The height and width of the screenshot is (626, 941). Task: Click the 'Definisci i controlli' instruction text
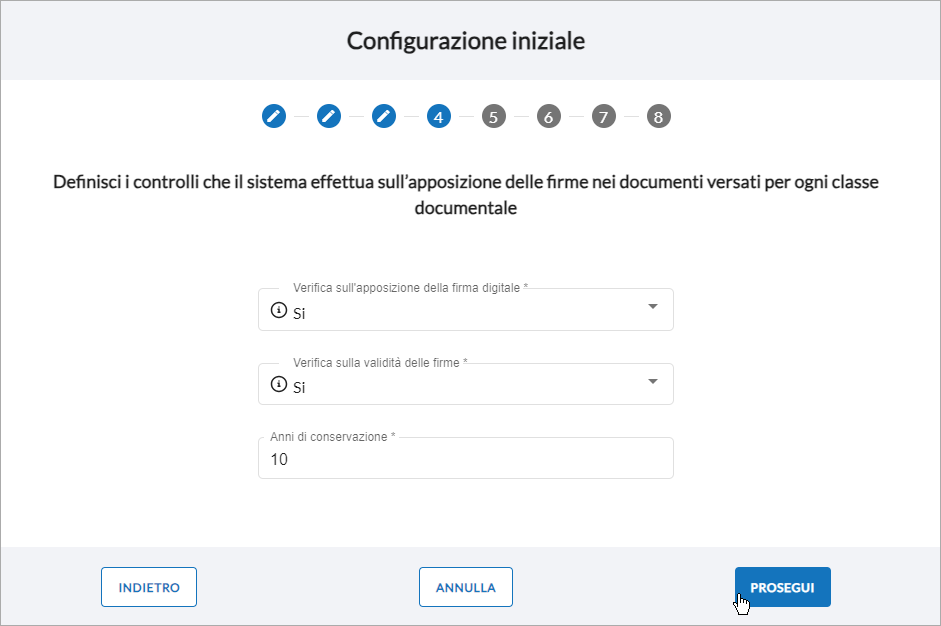466,194
